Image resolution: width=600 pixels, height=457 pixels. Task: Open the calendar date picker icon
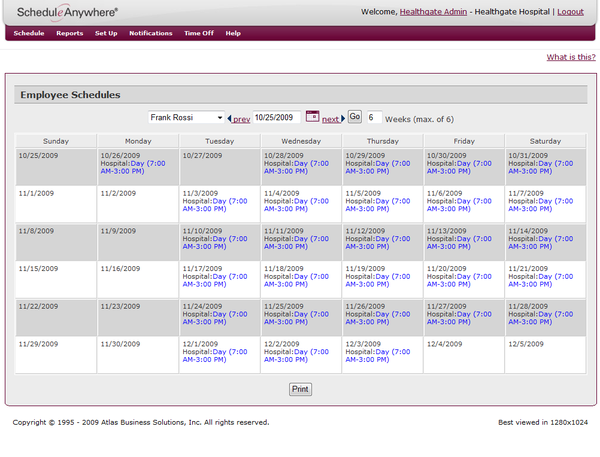(x=312, y=117)
